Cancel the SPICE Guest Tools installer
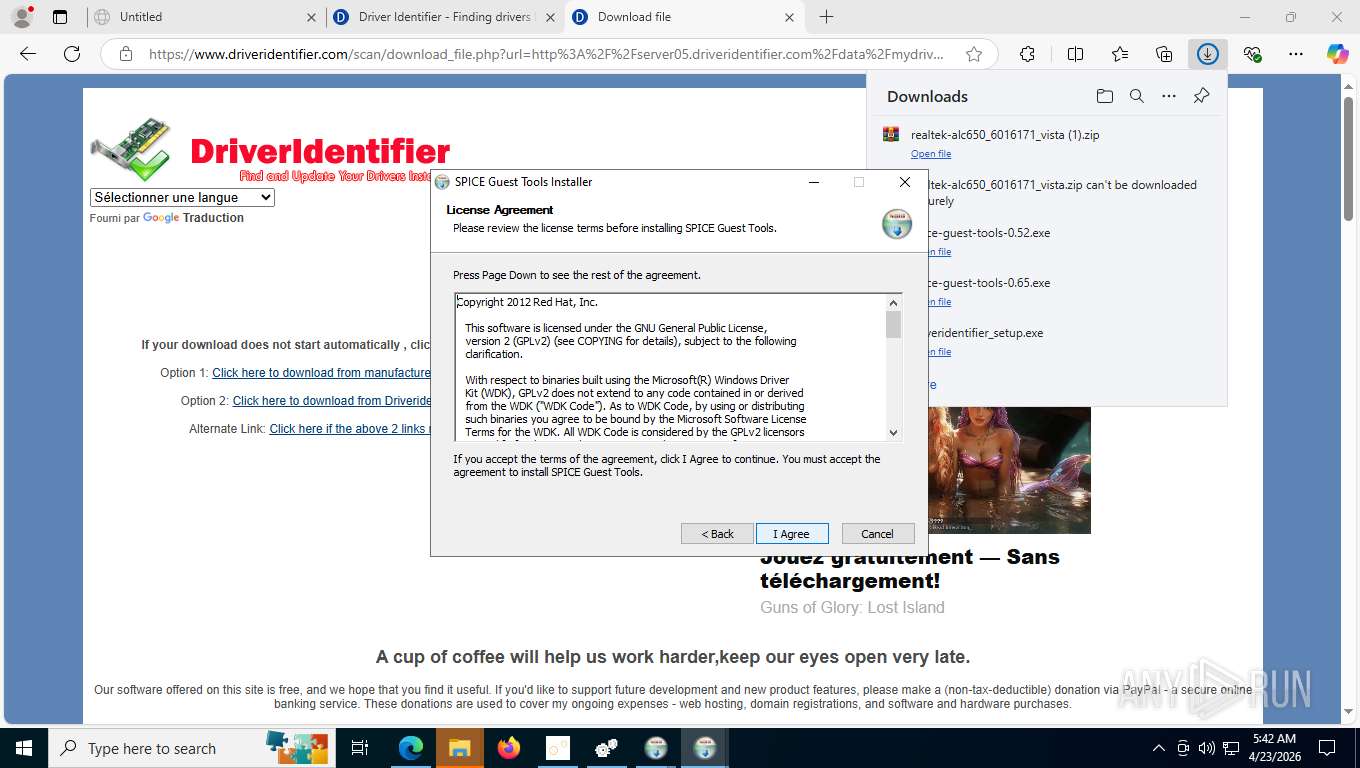 pyautogui.click(x=877, y=534)
